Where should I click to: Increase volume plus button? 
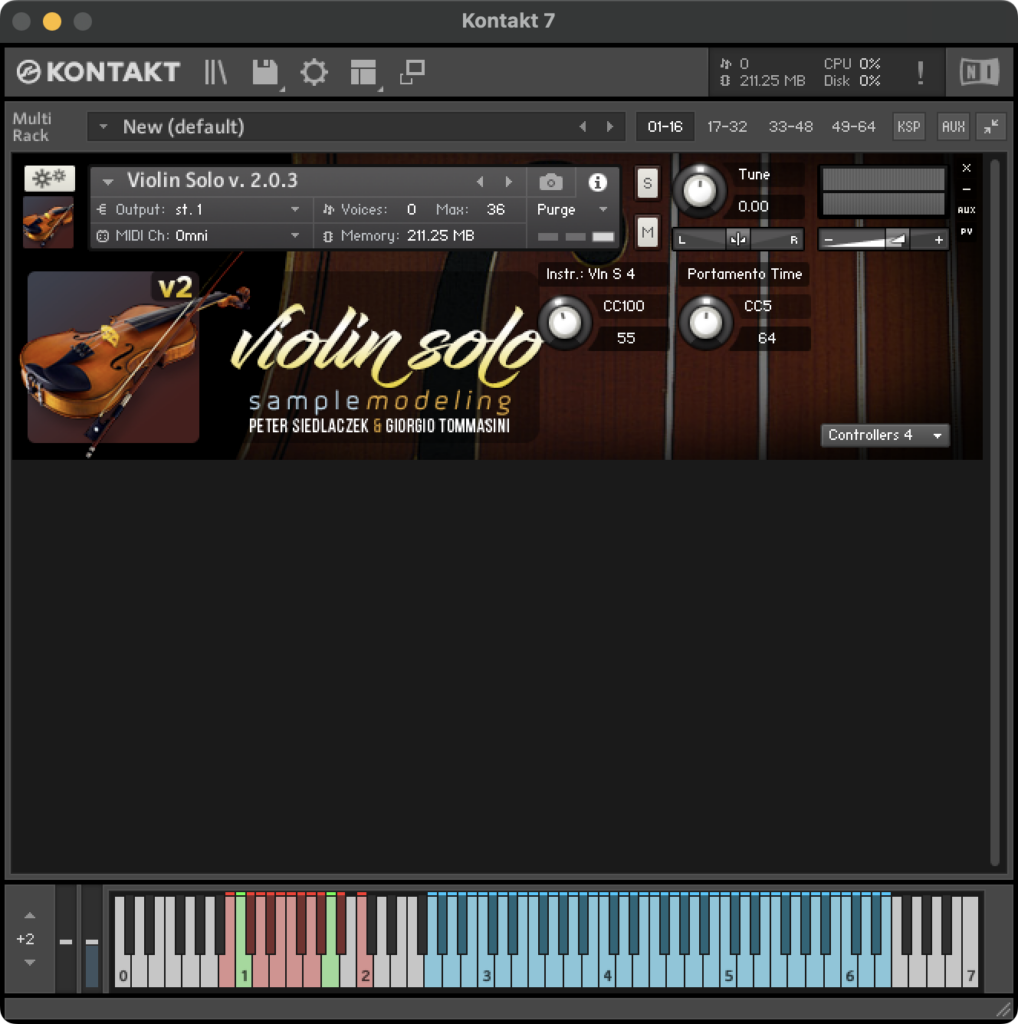click(938, 240)
